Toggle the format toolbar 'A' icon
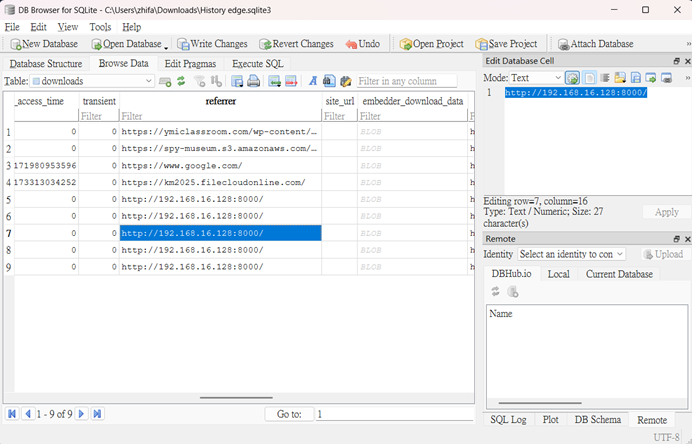The height and width of the screenshot is (444, 692). tap(313, 81)
